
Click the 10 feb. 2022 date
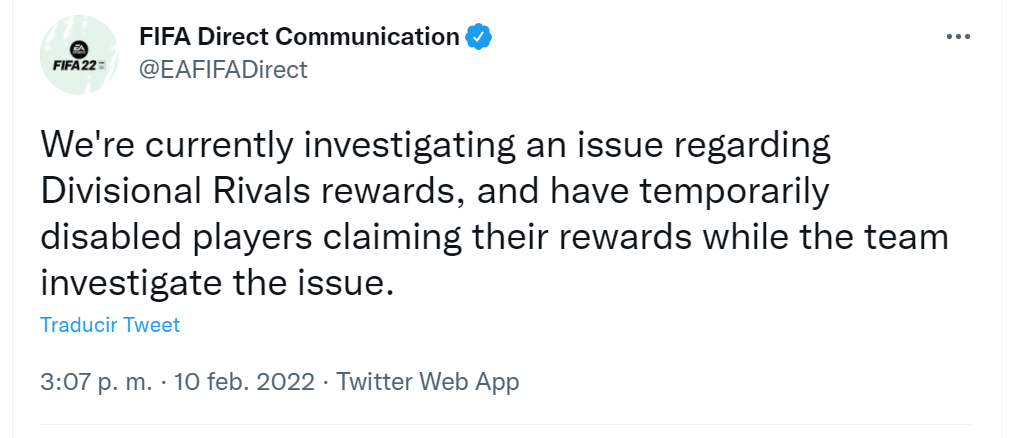[244, 382]
